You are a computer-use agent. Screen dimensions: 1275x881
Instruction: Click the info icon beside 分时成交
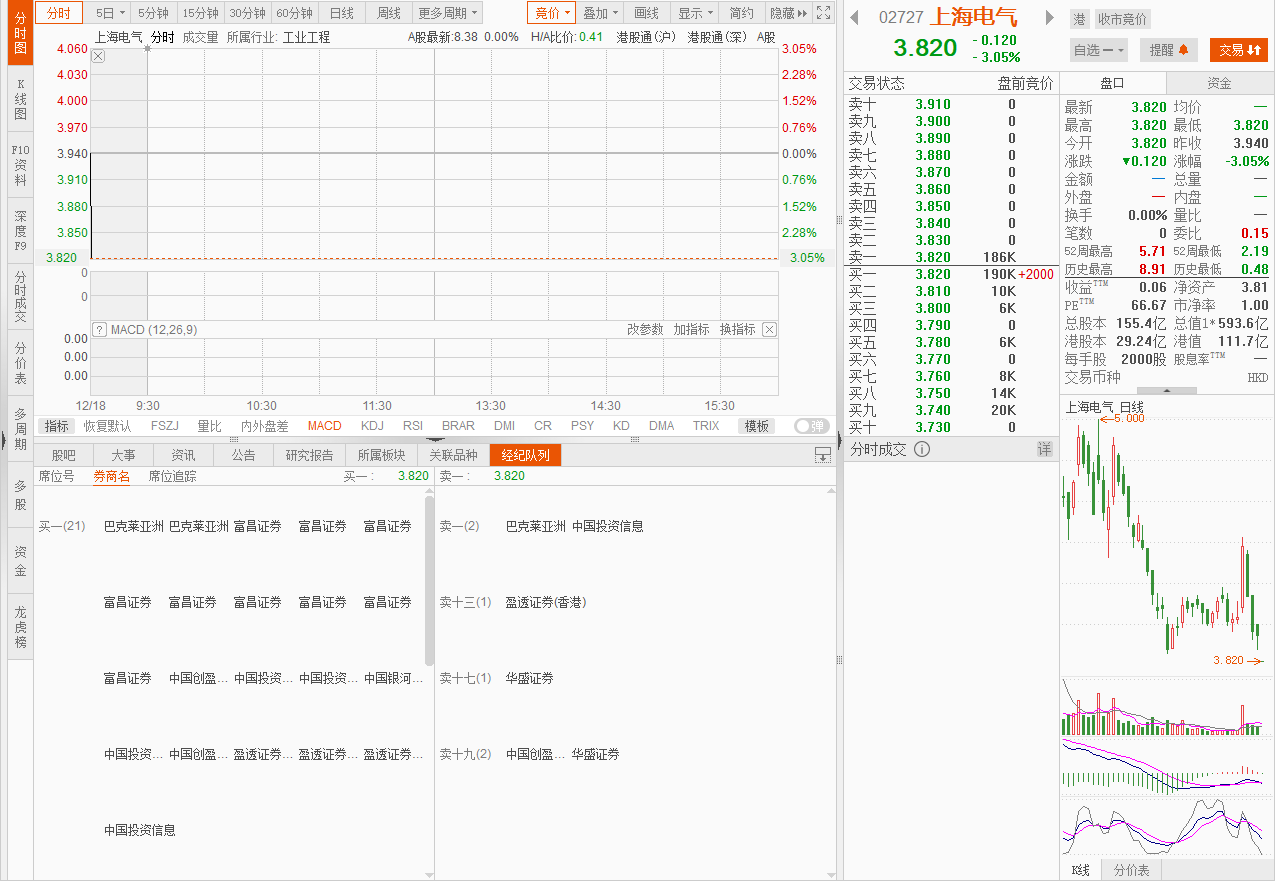(922, 449)
